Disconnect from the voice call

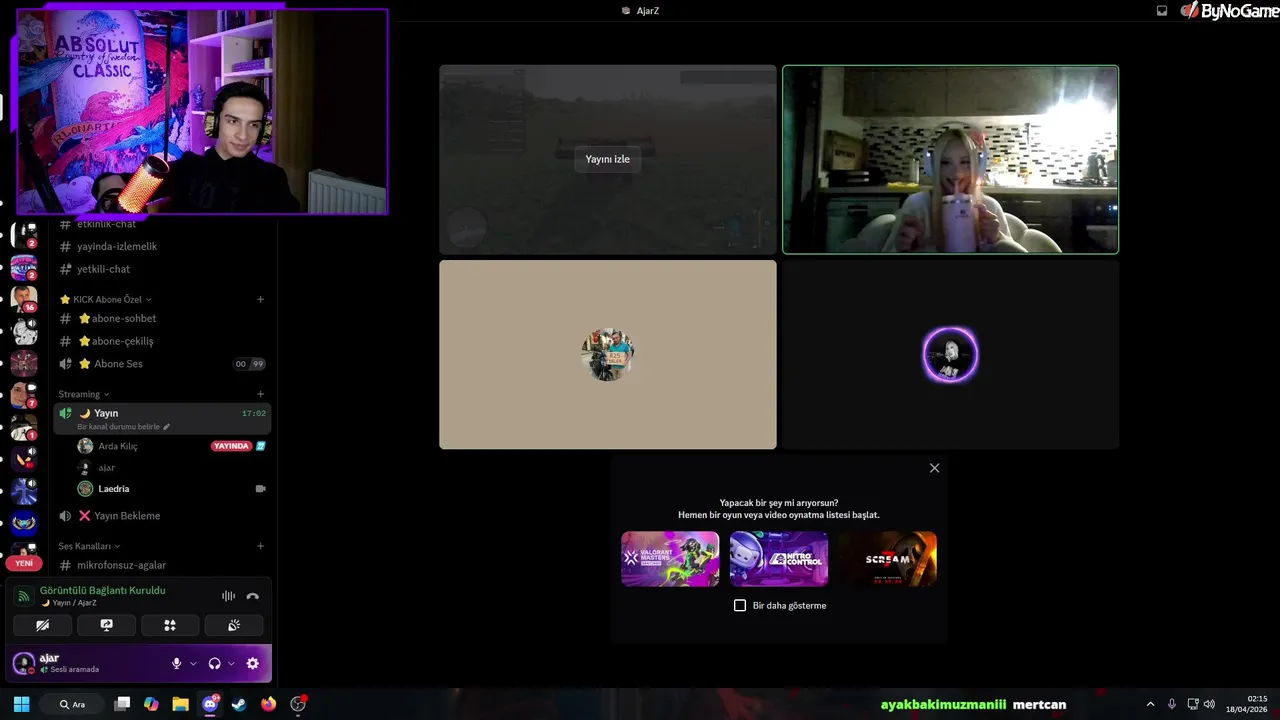tap(253, 596)
